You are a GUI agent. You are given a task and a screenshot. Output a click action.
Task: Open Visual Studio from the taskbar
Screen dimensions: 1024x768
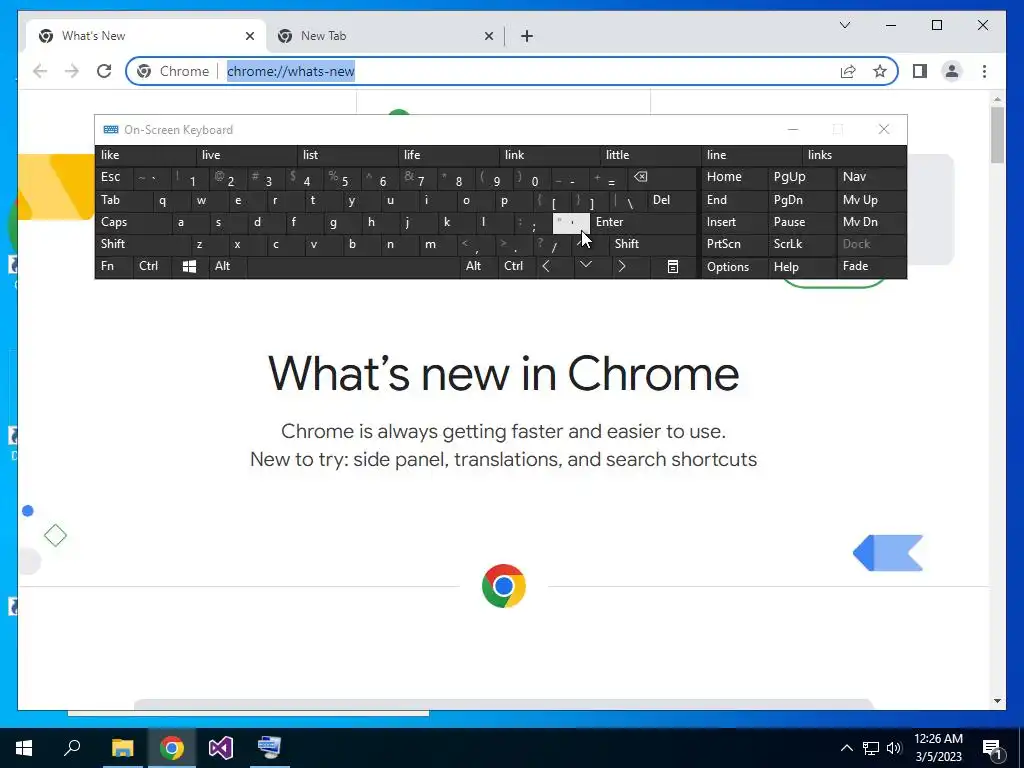[x=221, y=748]
